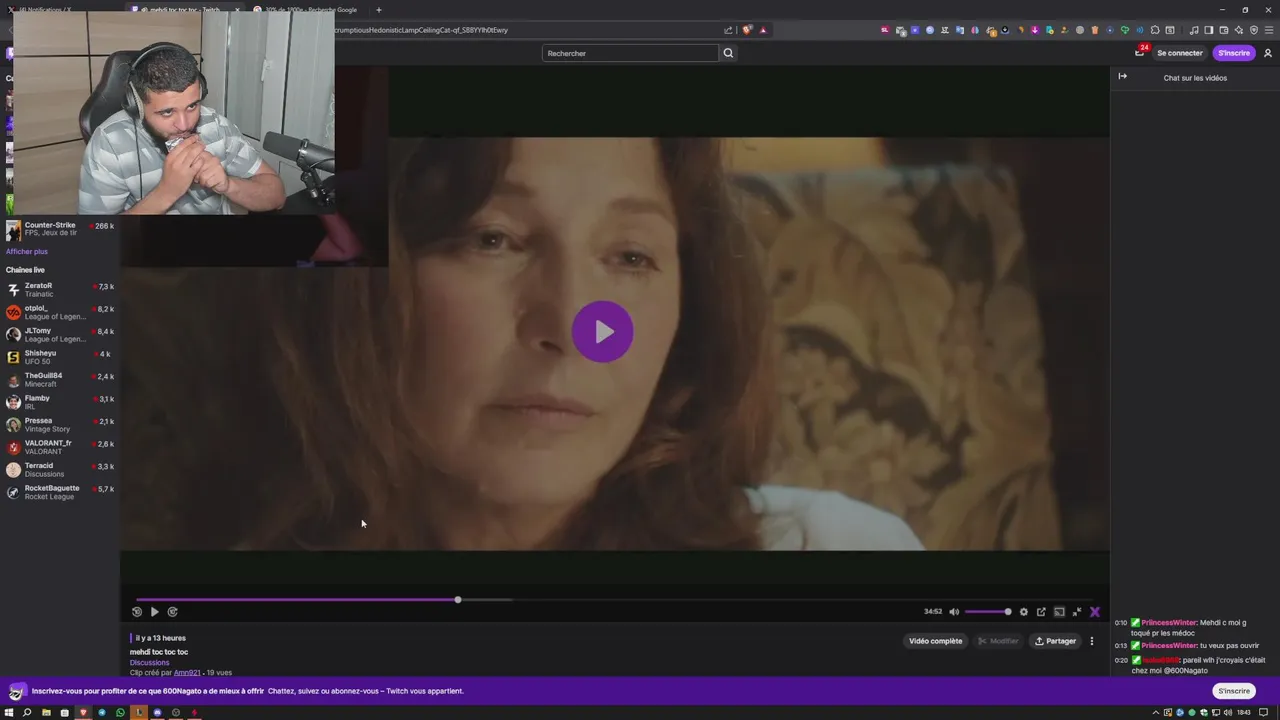Open the otplol_ live channel
Image resolution: width=1280 pixels, height=720 pixels.
point(60,312)
